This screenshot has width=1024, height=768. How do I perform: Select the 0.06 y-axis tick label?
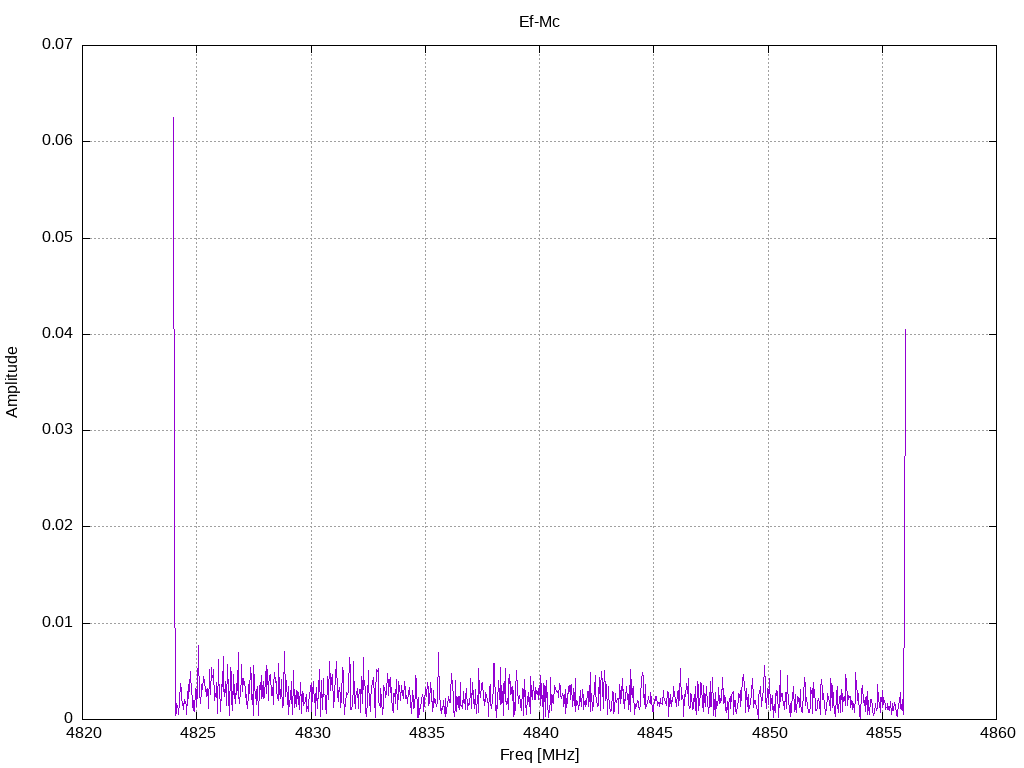click(57, 141)
